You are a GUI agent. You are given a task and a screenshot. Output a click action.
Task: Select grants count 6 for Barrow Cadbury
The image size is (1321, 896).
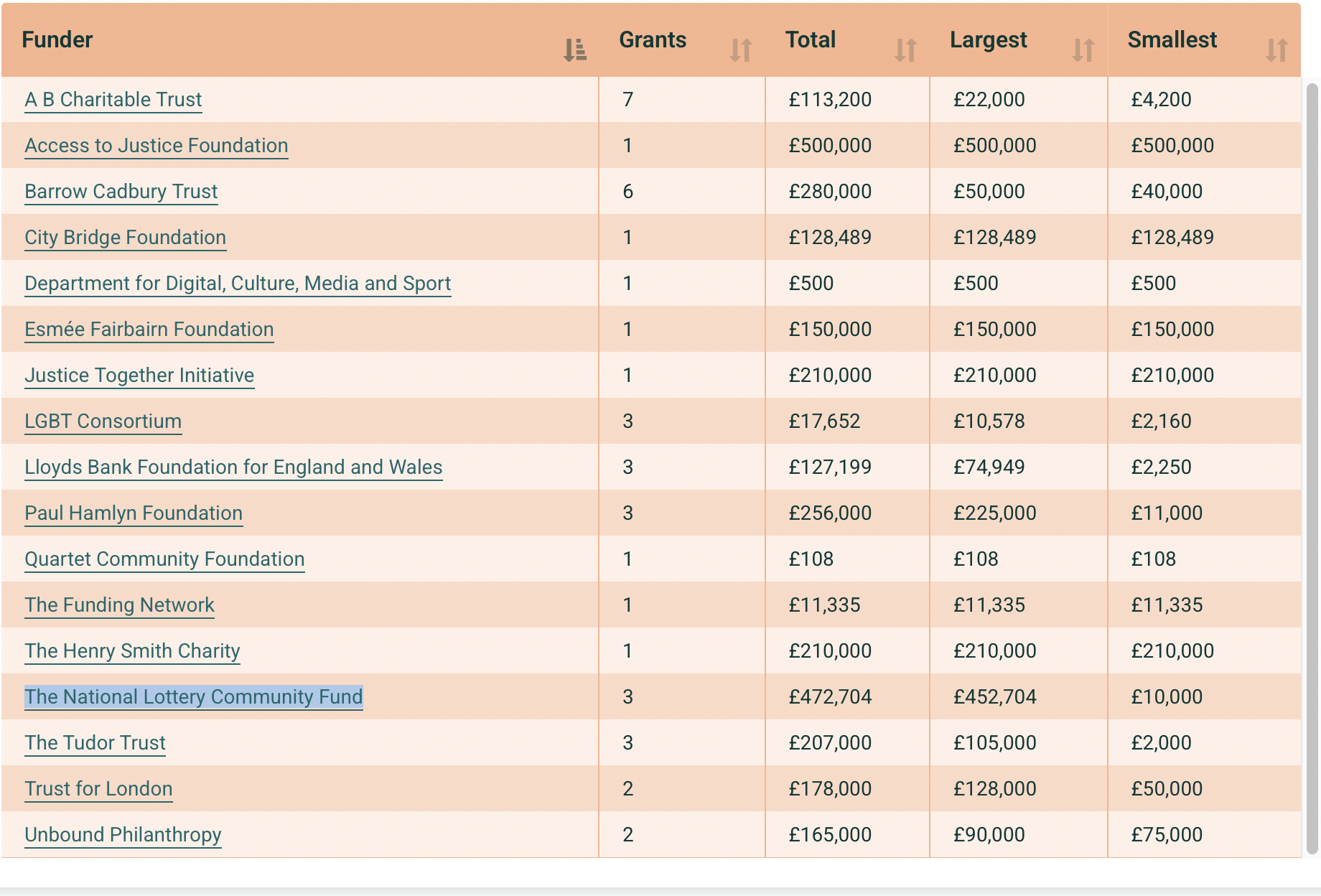628,192
